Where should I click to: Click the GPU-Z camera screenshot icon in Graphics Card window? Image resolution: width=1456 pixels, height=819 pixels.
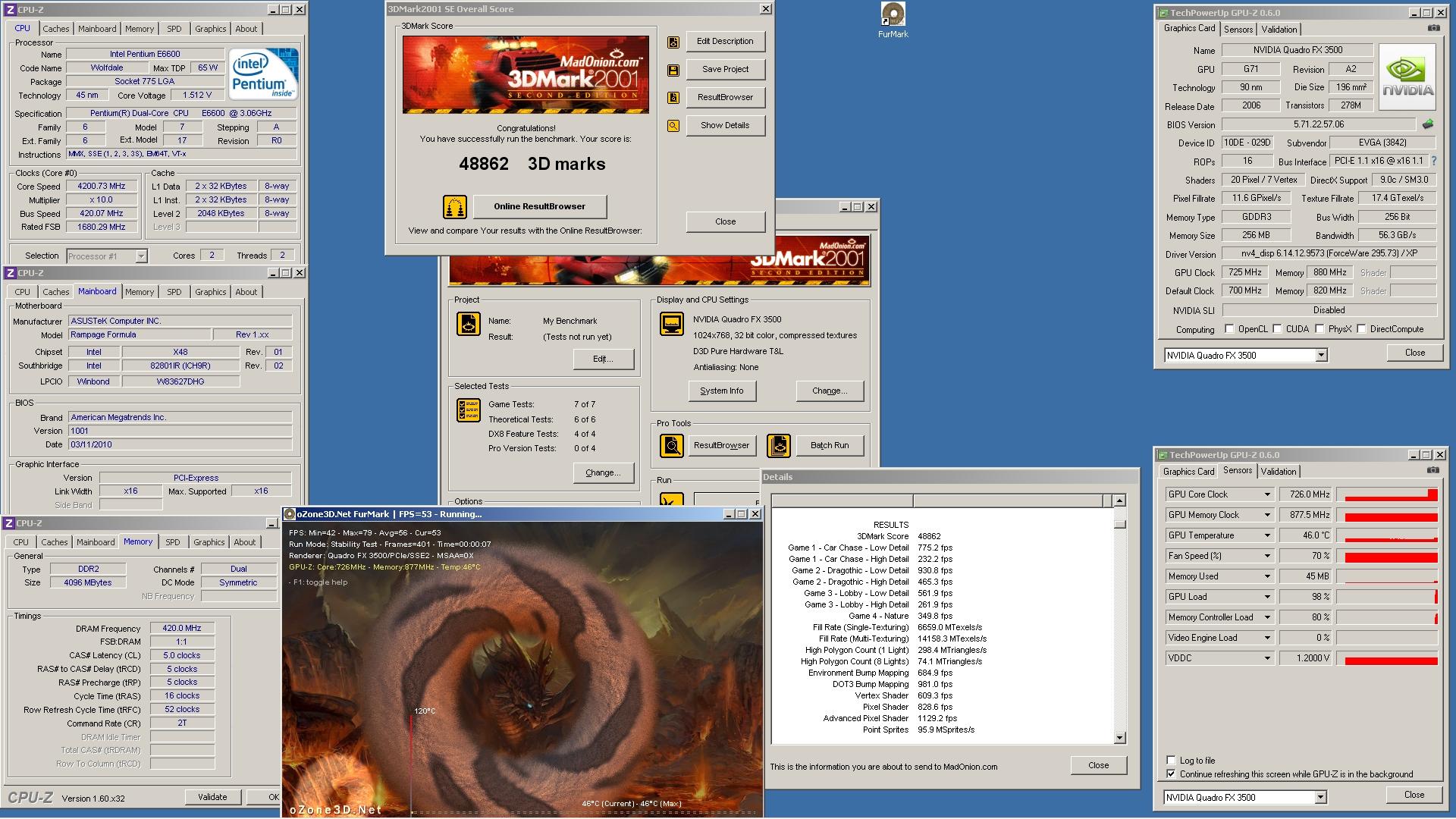click(x=1433, y=28)
